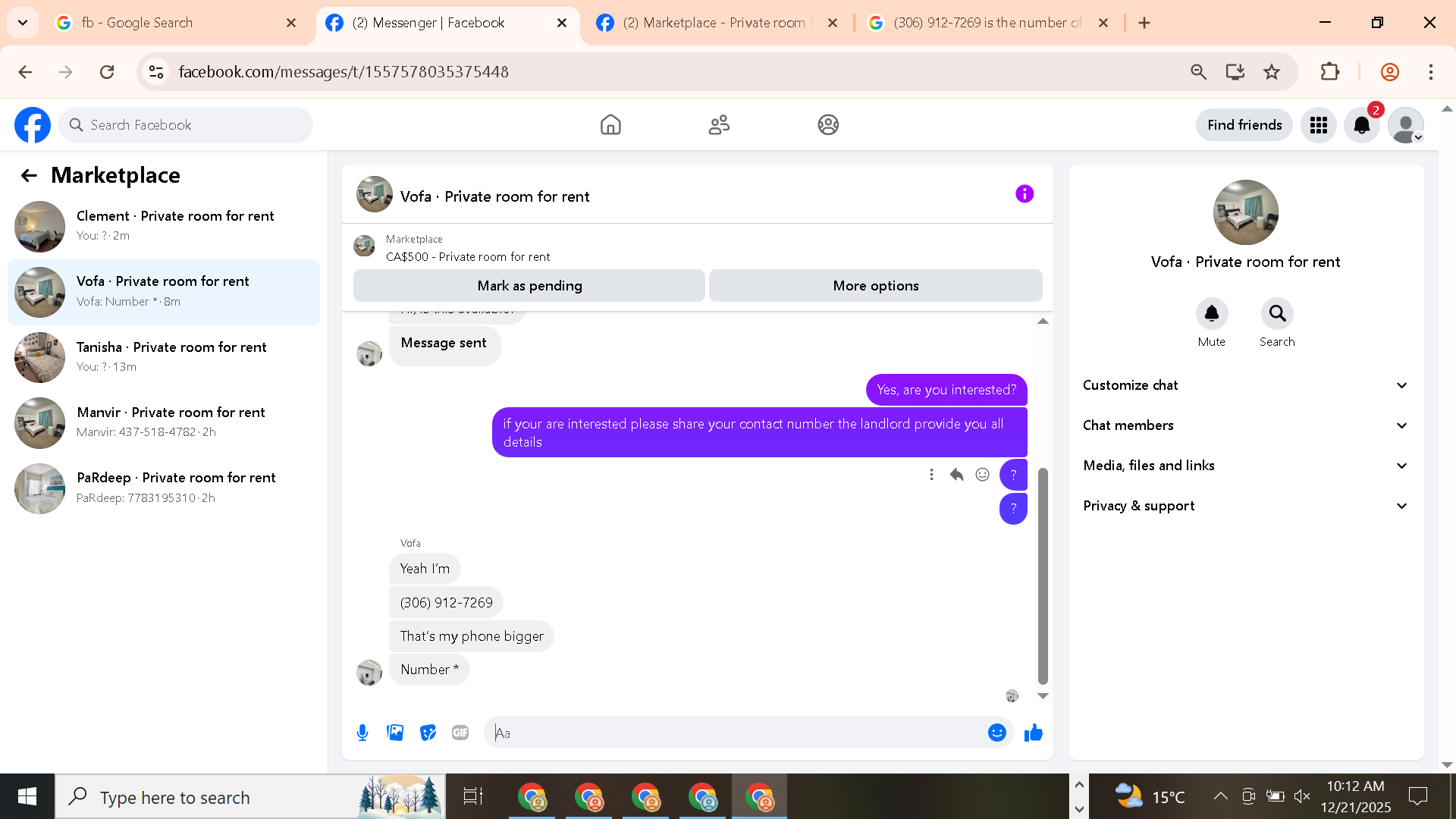Open Chrome profile icon

[1390, 72]
